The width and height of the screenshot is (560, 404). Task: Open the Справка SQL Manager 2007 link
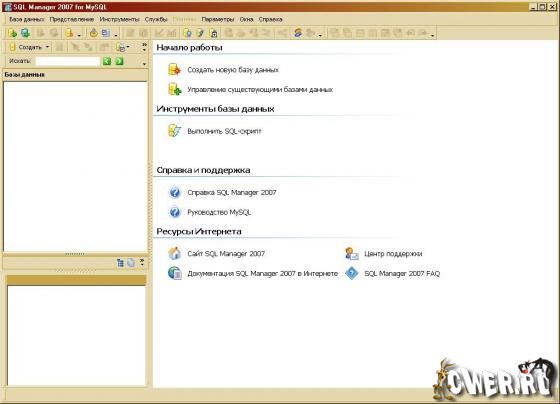tap(232, 193)
